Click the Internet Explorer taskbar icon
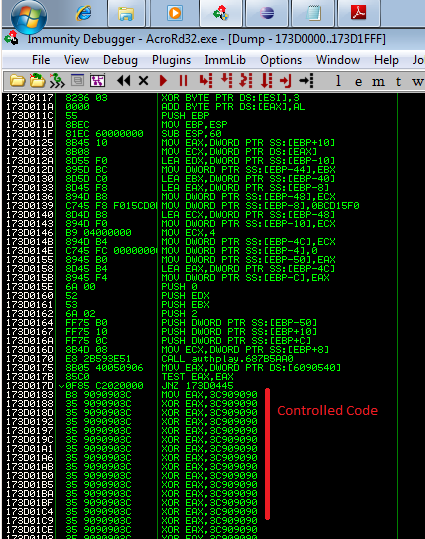Screen dimensions: 425x539 coord(84,13)
